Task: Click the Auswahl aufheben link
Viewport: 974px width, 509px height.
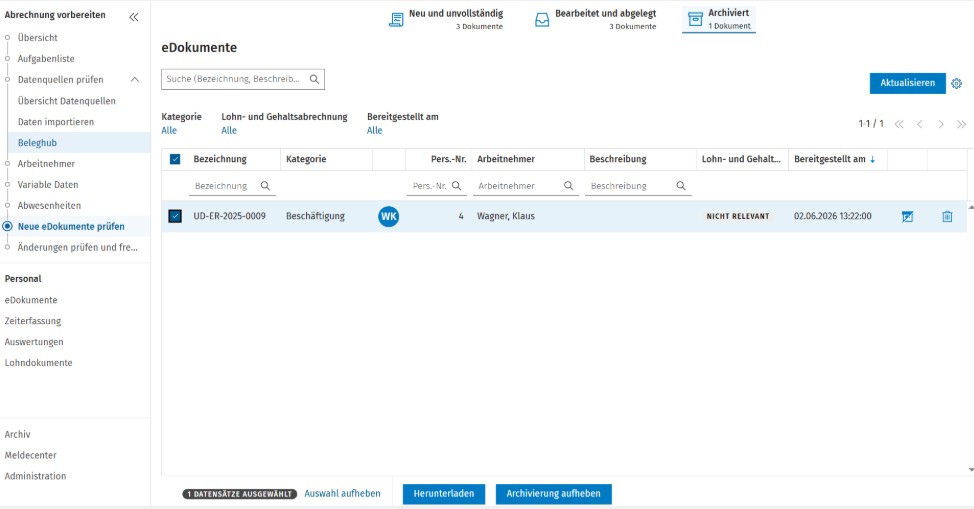Action: coord(342,493)
